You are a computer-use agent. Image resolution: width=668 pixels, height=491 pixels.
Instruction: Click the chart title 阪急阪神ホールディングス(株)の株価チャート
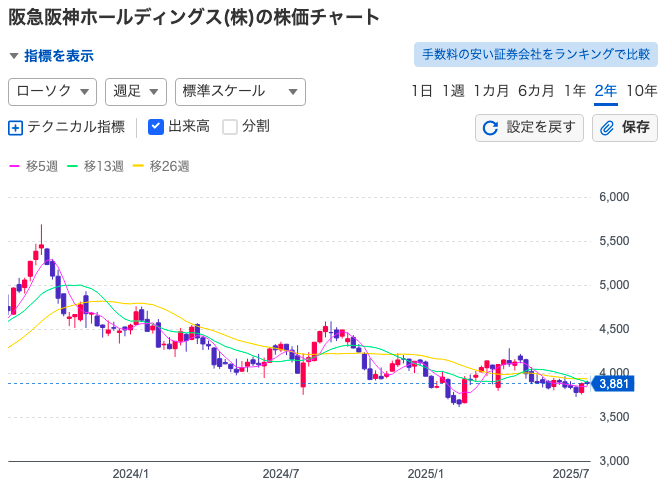(x=194, y=17)
